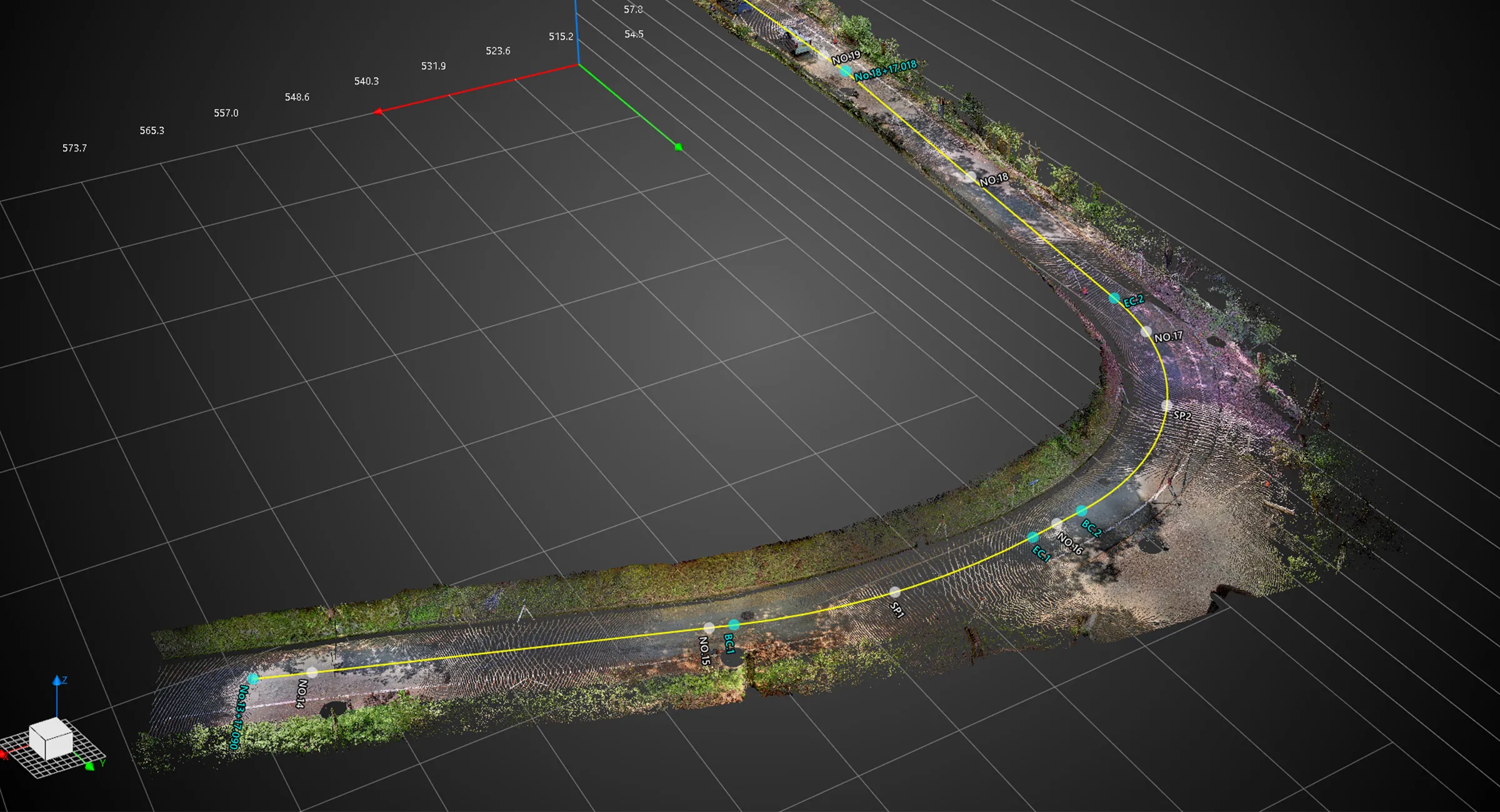Select the SP2 curve midpoint marker

[x=1166, y=405]
